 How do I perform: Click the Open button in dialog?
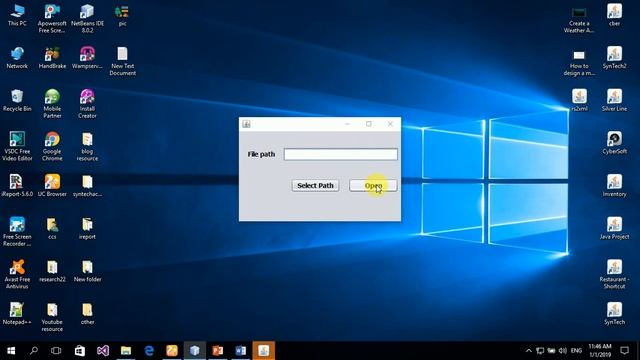tap(373, 185)
